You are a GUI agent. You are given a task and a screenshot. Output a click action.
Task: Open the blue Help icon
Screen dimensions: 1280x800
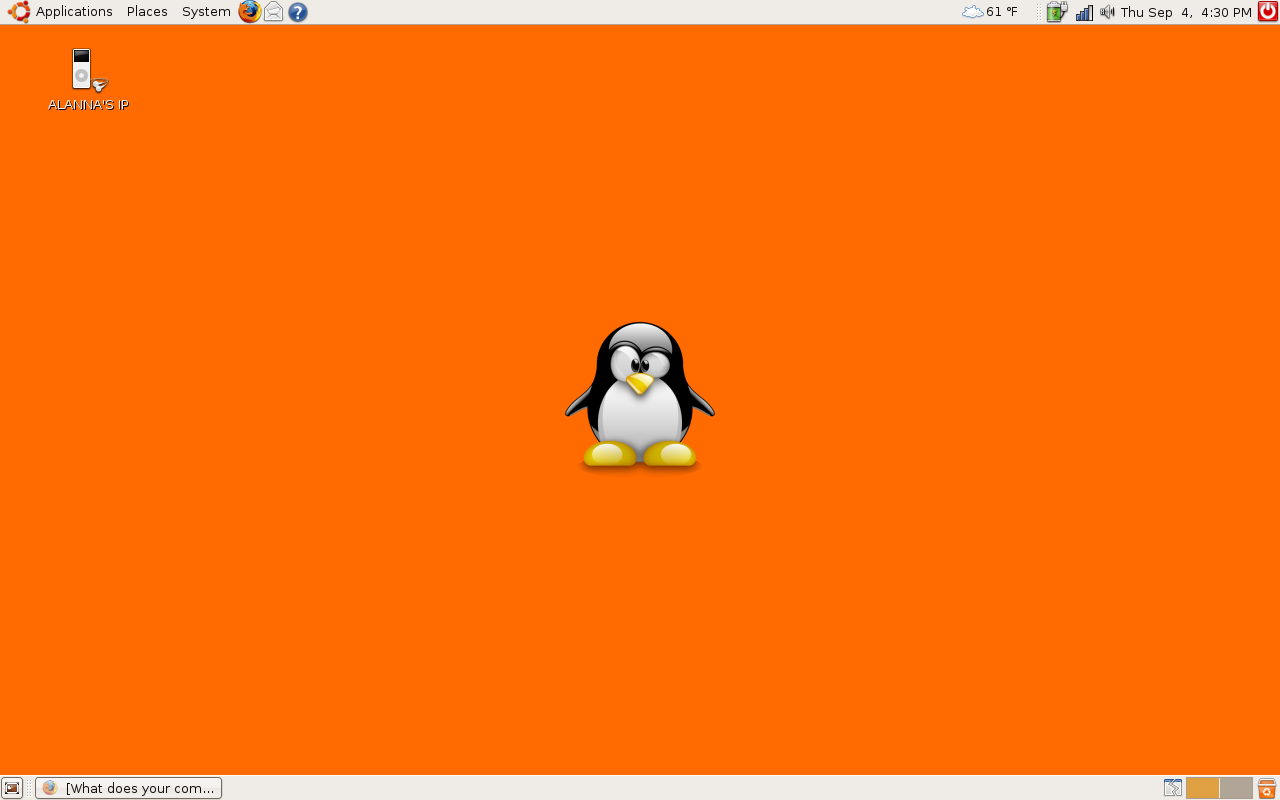click(x=297, y=11)
